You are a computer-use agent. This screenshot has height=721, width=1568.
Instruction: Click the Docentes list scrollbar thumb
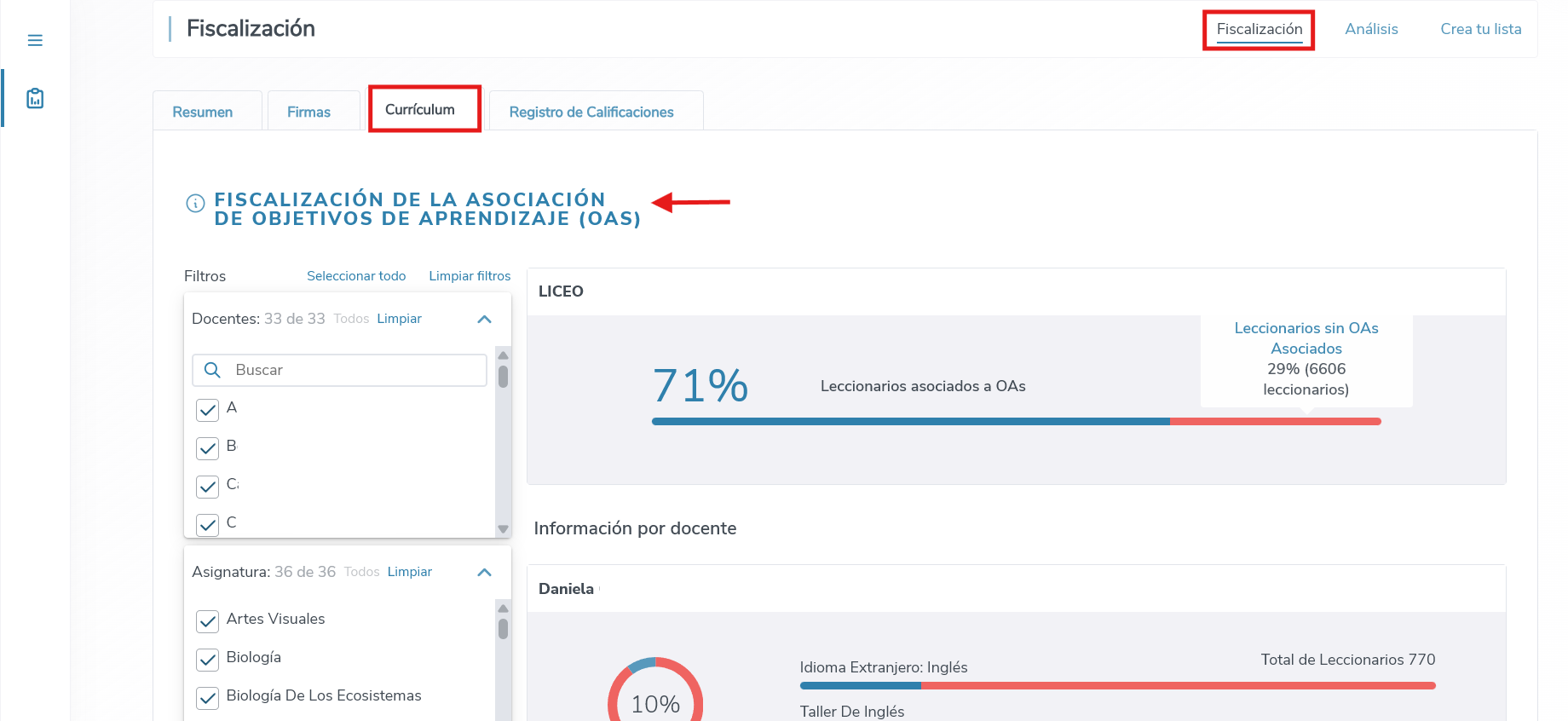tap(503, 377)
